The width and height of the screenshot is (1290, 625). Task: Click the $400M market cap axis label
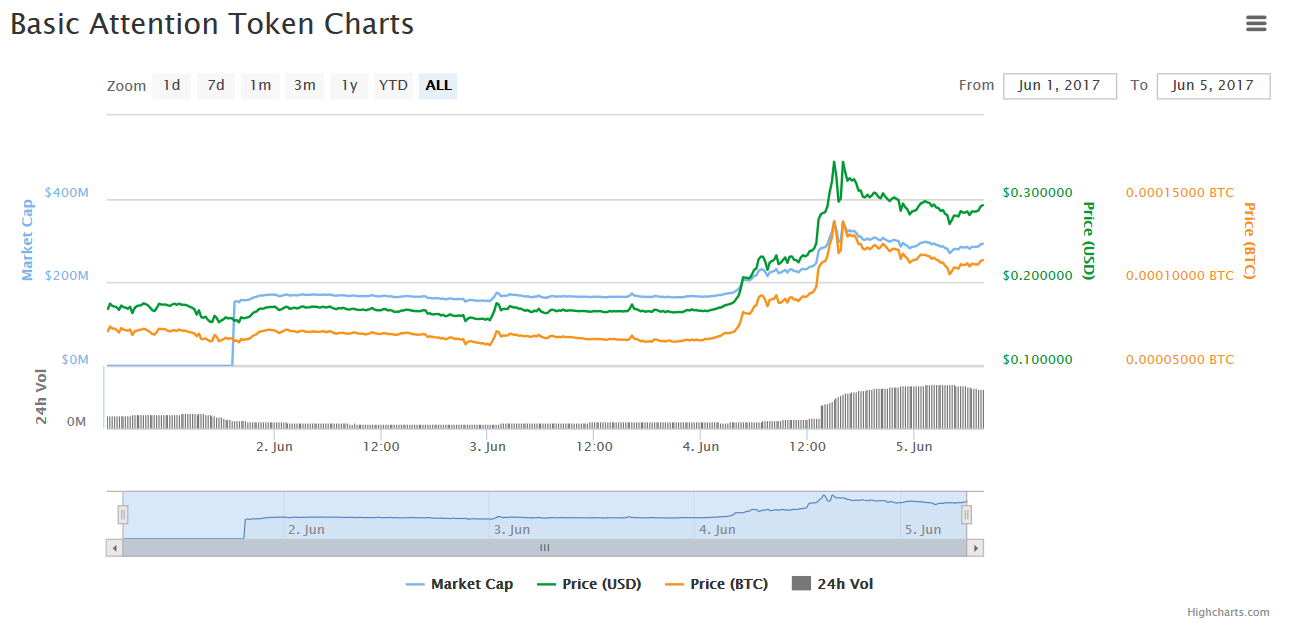click(x=67, y=192)
